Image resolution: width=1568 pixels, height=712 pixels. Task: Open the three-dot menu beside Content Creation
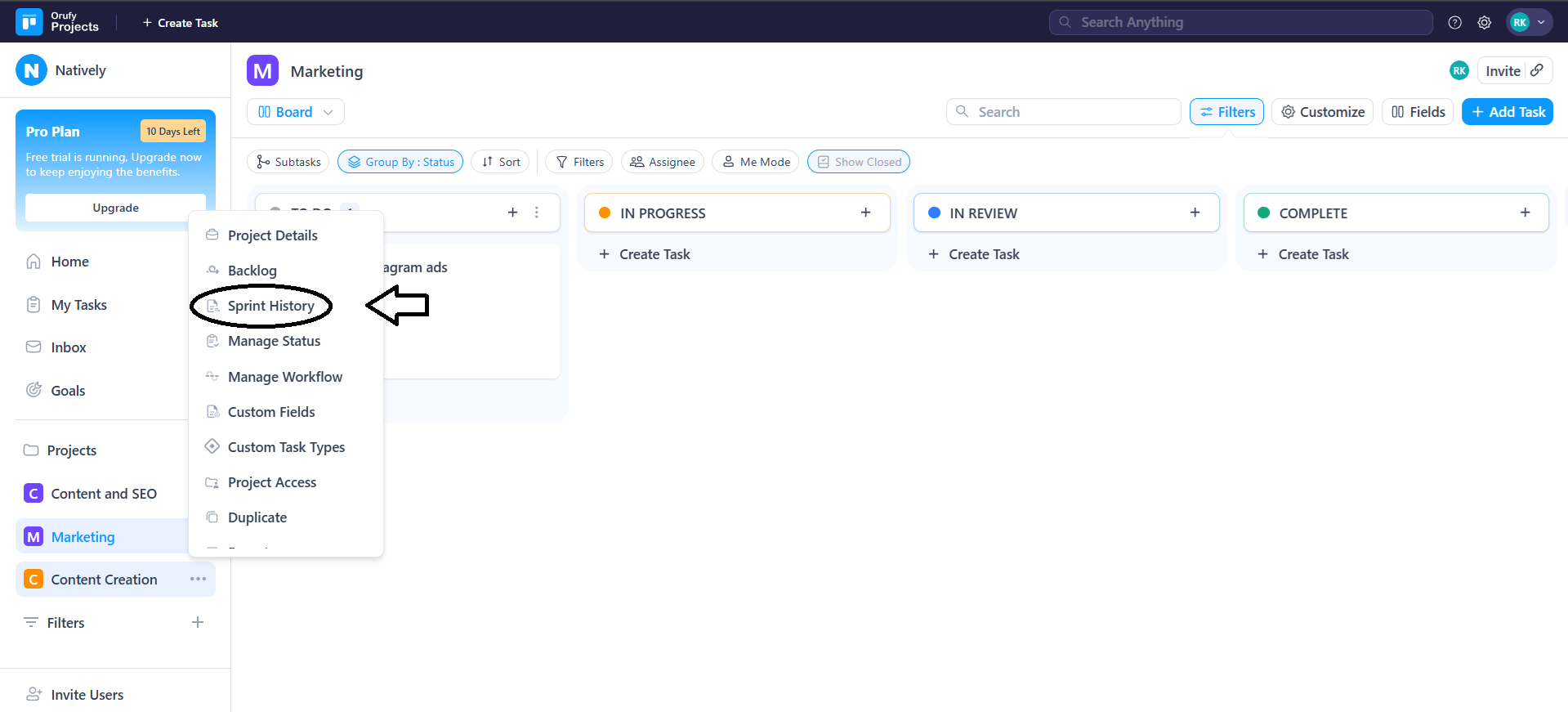tap(198, 579)
